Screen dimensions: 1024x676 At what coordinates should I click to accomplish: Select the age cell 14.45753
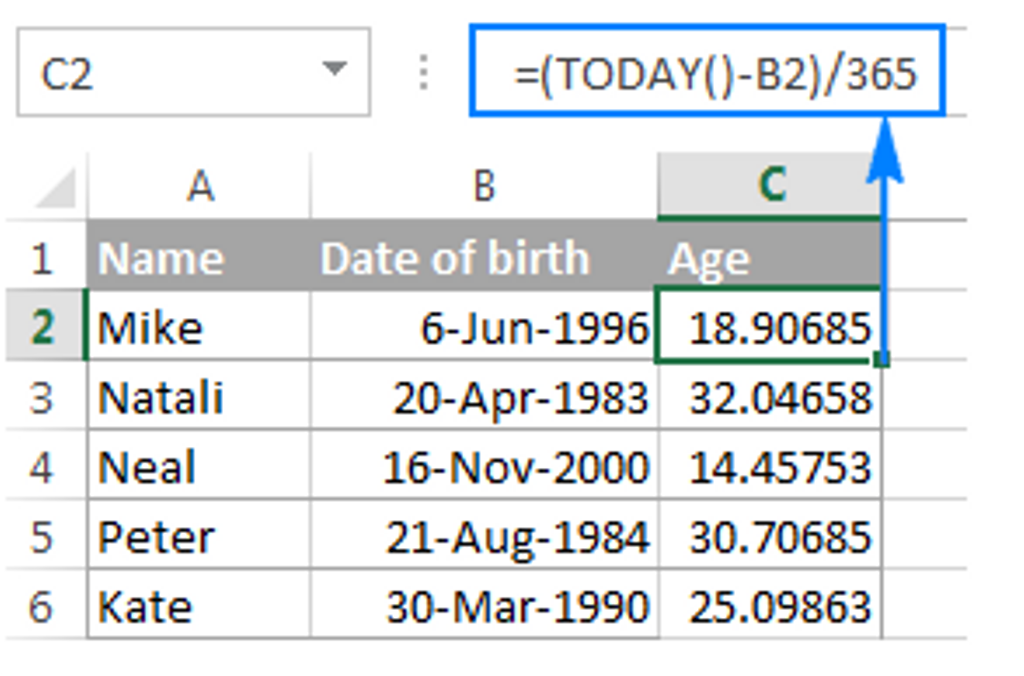pos(770,467)
